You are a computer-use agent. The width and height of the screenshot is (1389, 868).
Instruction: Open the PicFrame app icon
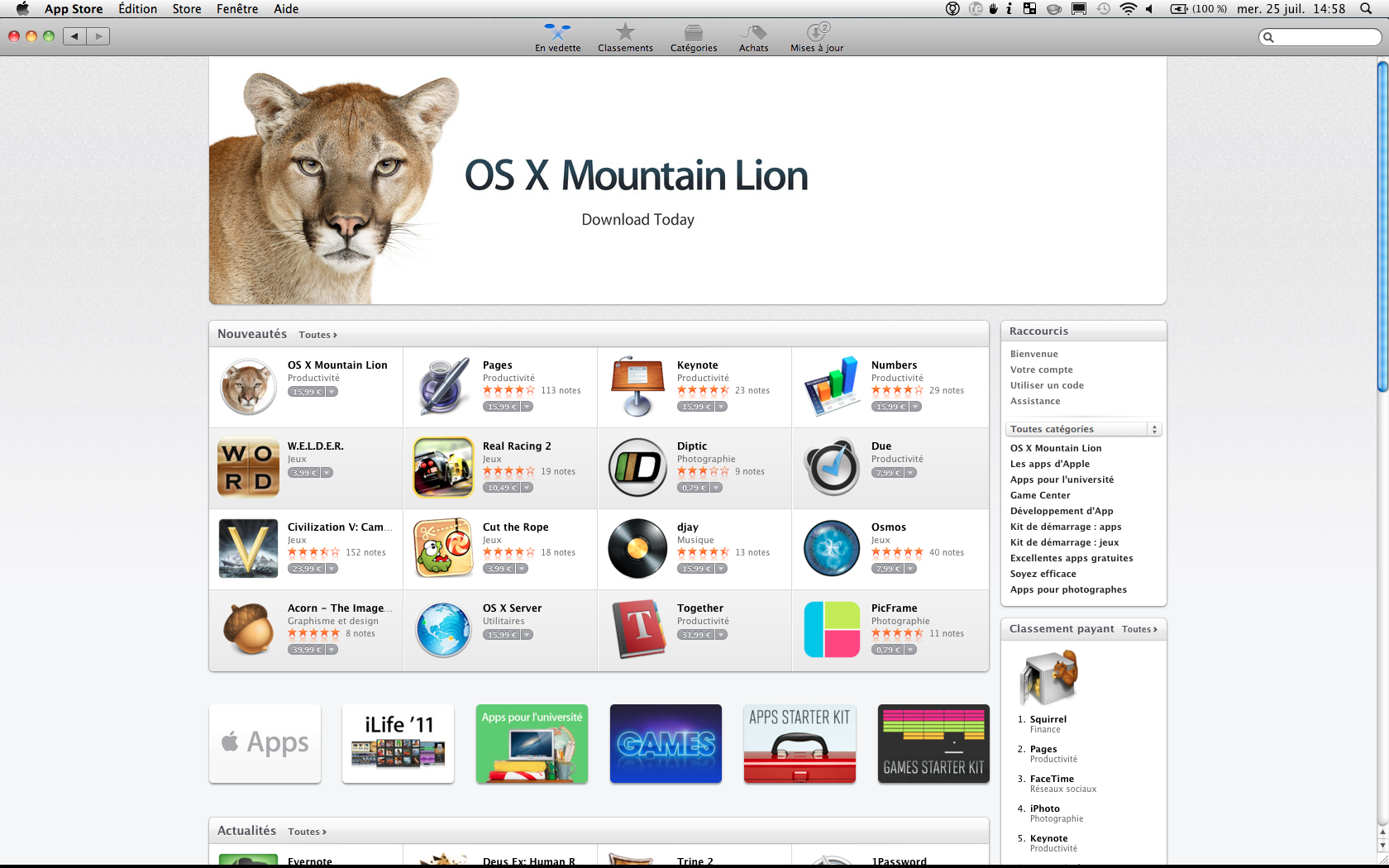(832, 629)
